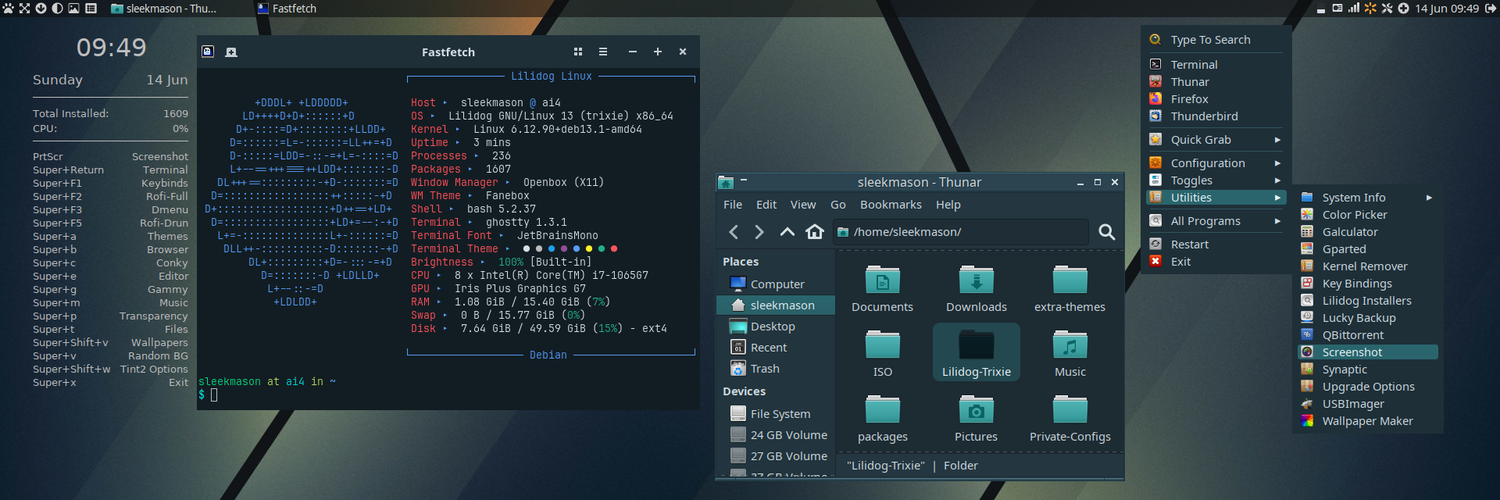
Task: Select the Pictures folder icon
Action: pos(976,410)
